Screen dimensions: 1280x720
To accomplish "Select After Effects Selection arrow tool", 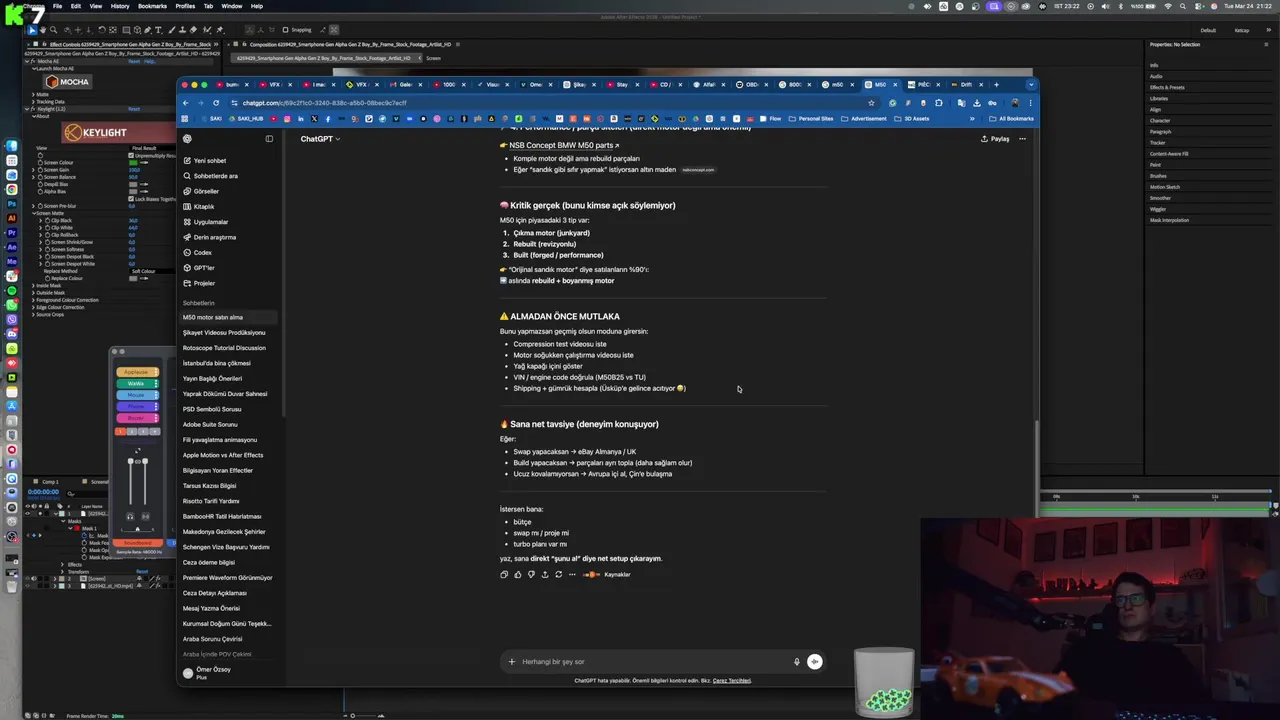I will pos(33,30).
